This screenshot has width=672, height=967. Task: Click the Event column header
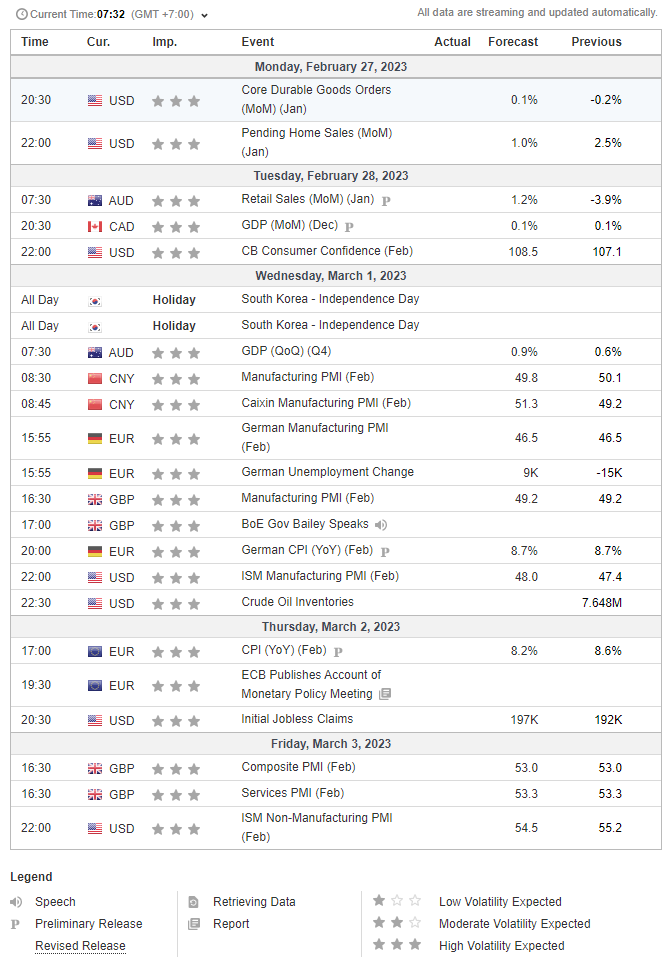(258, 42)
